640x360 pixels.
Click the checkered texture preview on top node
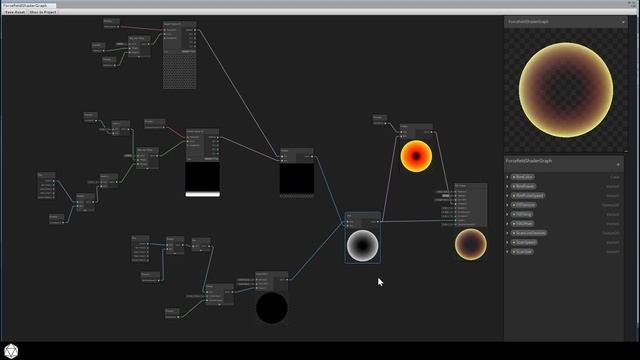click(x=180, y=71)
